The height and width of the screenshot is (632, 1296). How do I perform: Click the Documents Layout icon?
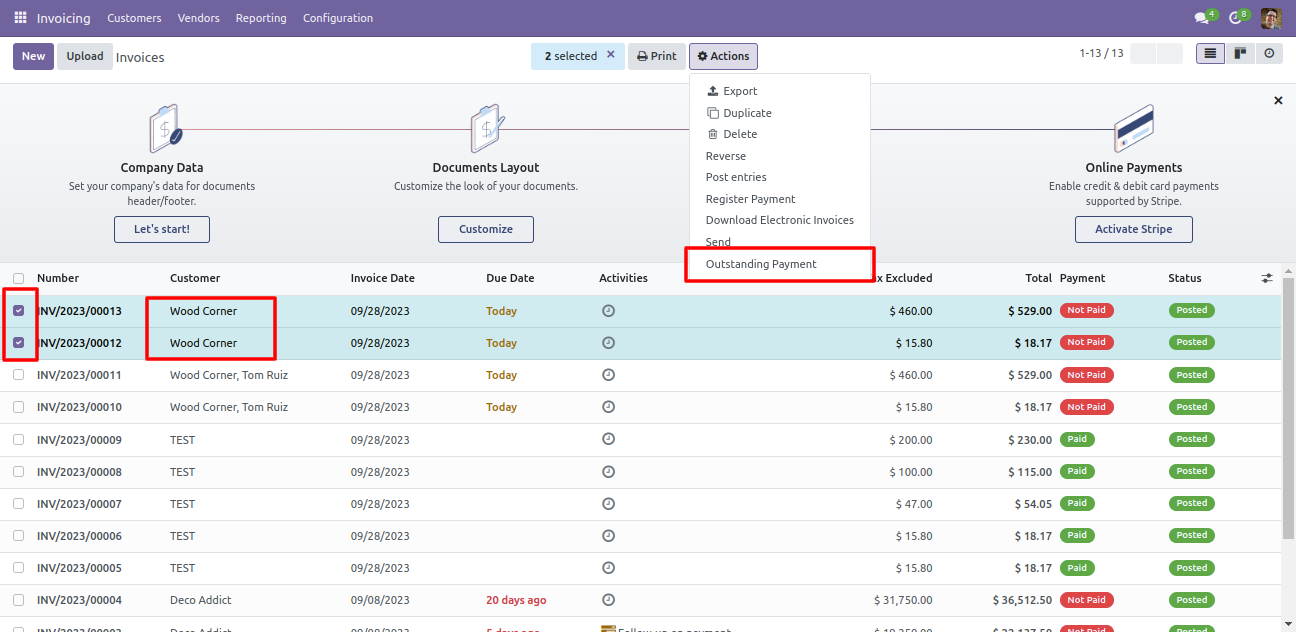[487, 128]
